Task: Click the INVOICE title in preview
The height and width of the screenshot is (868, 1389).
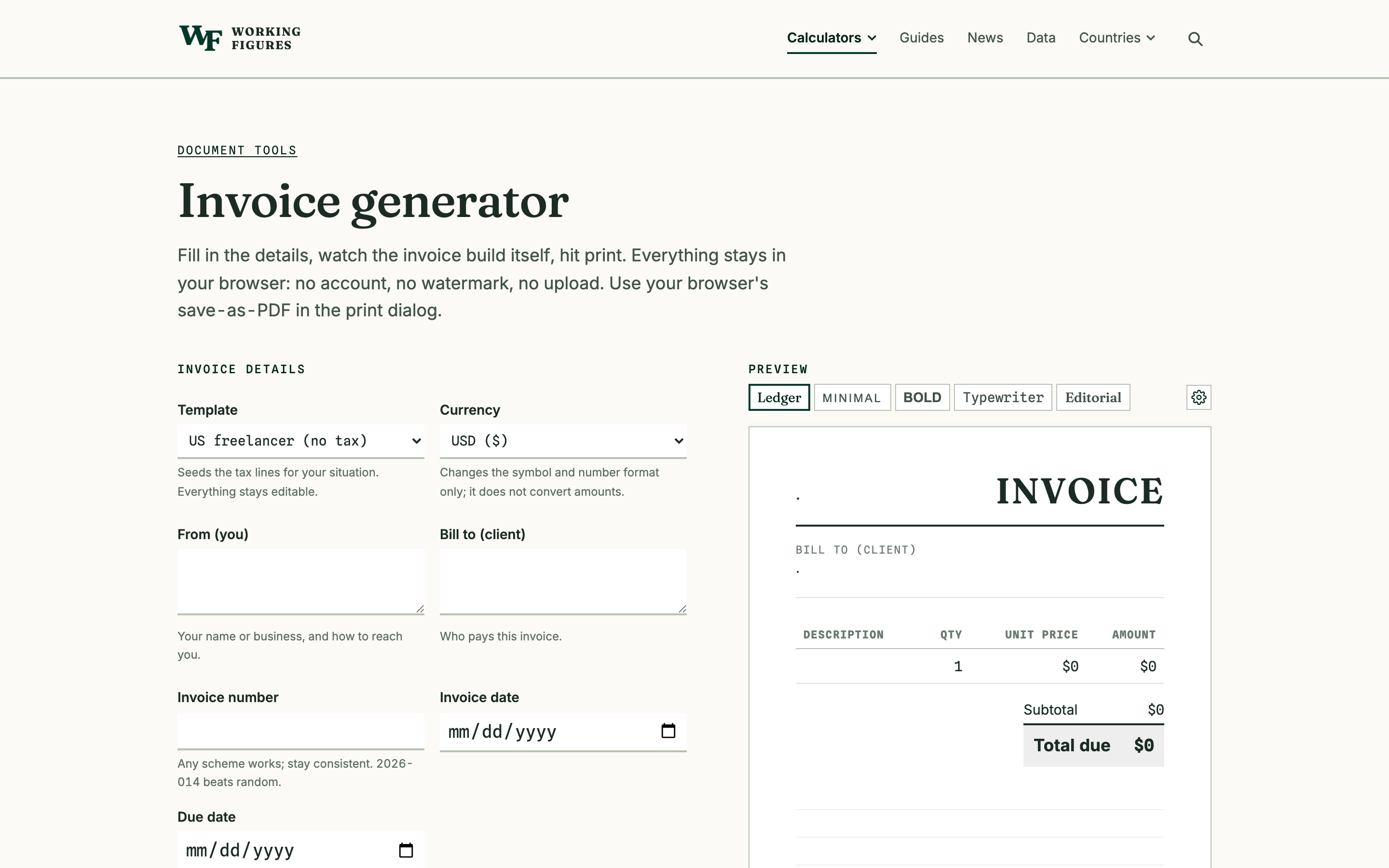Action: [x=1080, y=491]
